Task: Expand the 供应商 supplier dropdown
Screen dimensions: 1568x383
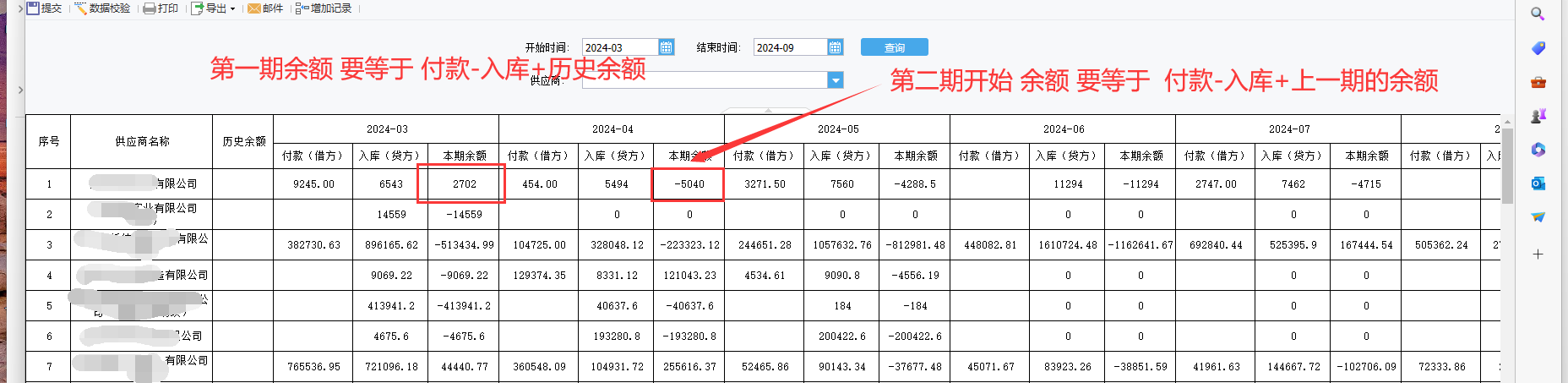Action: coord(835,80)
